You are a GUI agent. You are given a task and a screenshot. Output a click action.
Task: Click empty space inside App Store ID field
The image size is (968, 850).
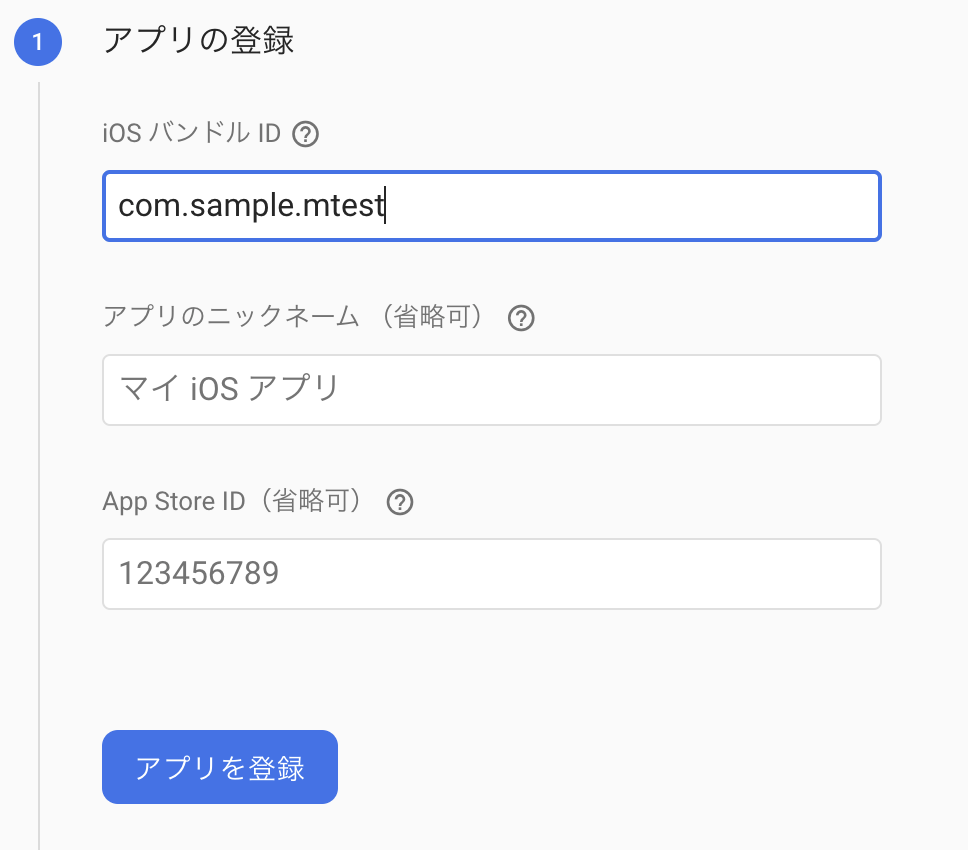click(x=580, y=573)
